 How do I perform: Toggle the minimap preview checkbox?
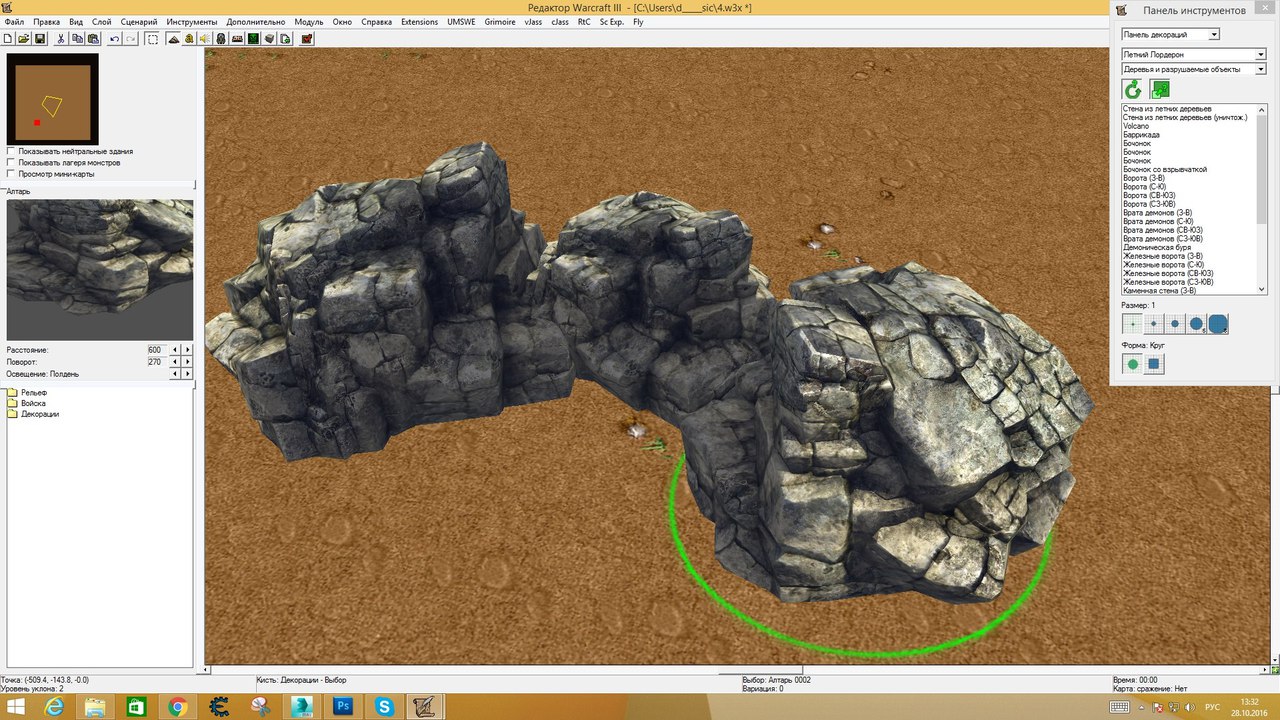click(x=11, y=174)
